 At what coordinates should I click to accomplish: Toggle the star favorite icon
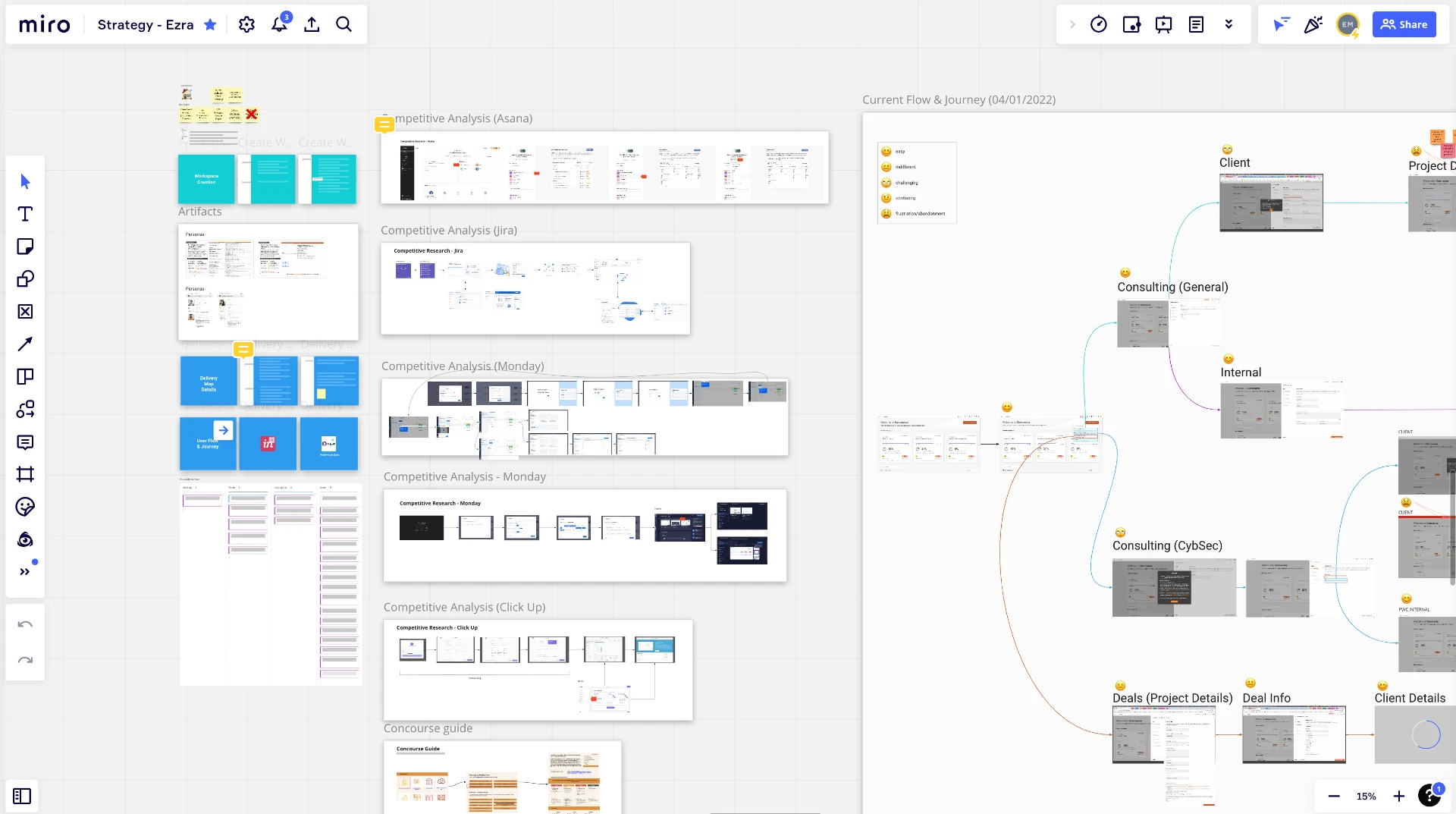click(x=210, y=25)
